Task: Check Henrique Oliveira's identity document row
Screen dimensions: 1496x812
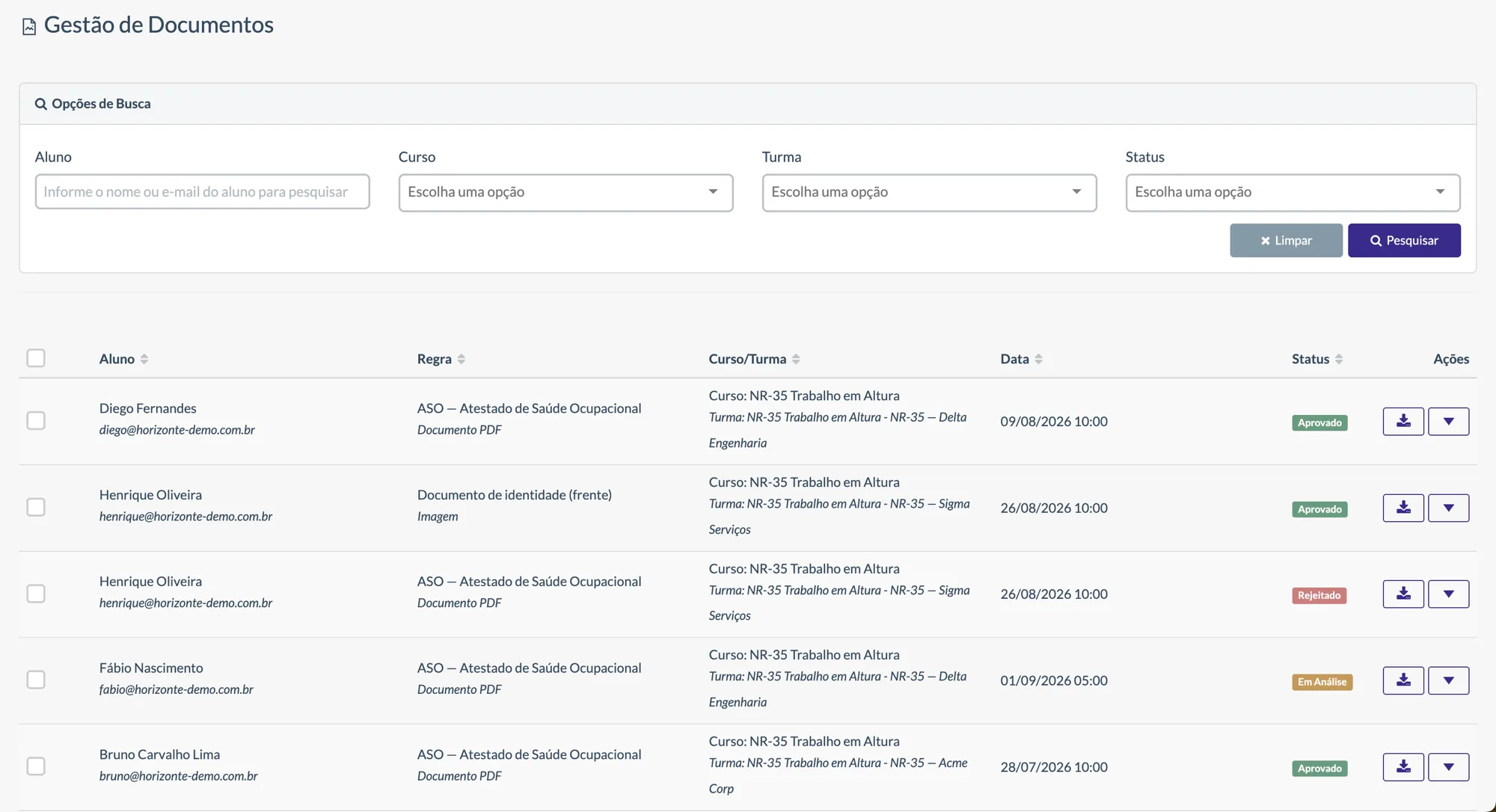Action: (36, 507)
